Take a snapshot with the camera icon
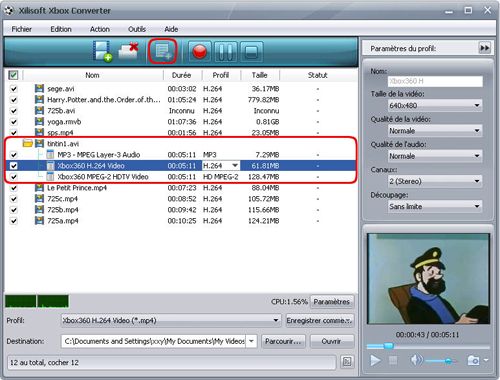The image size is (500, 380). 473,360
